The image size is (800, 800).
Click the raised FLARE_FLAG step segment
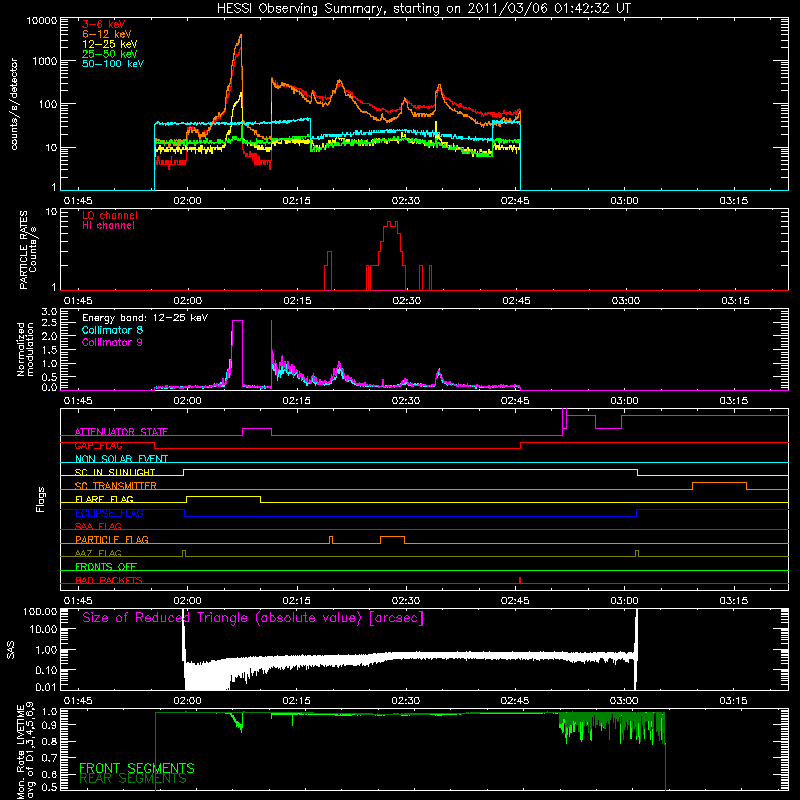pos(223,496)
